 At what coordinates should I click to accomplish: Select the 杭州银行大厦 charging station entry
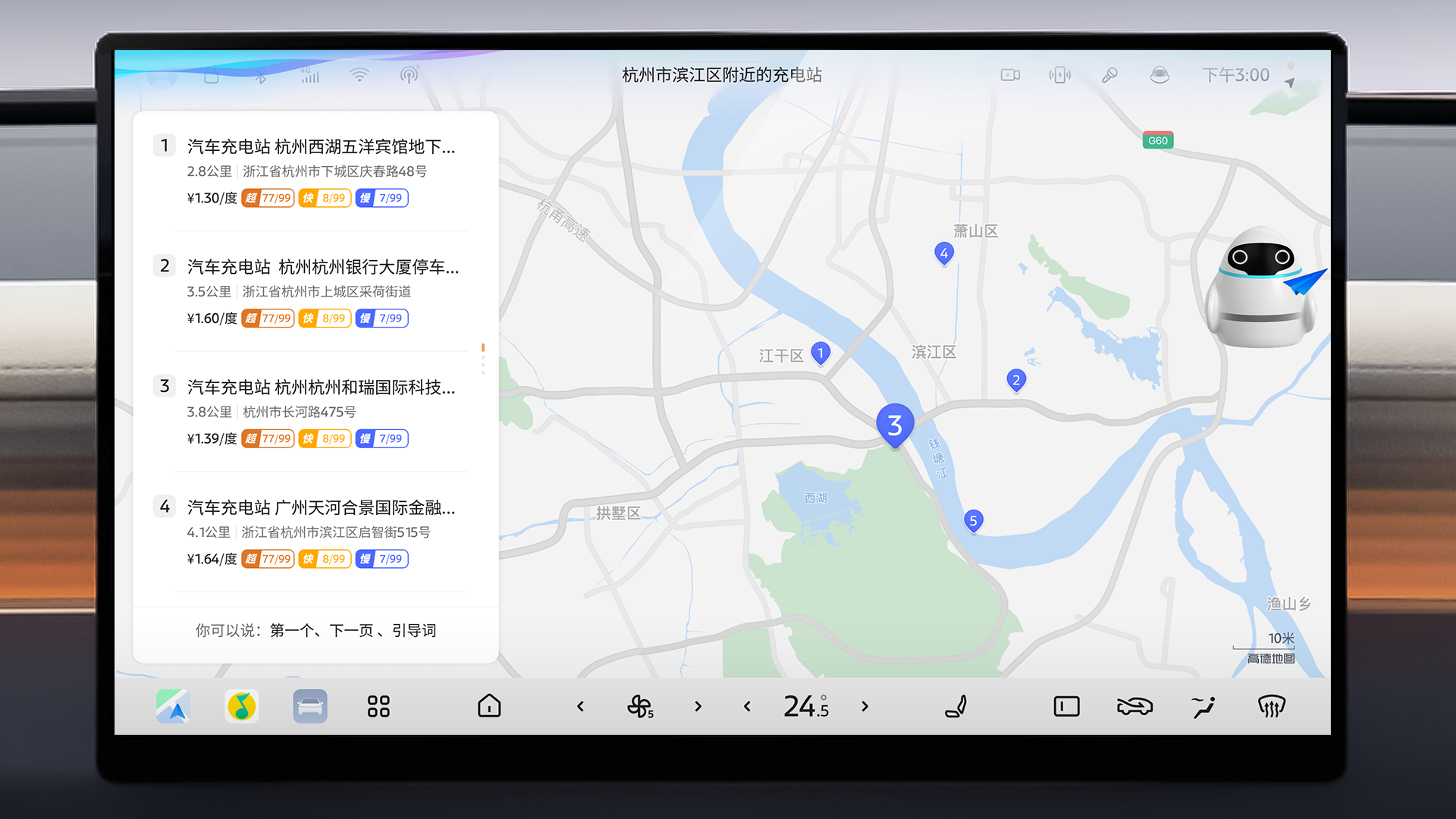click(318, 292)
